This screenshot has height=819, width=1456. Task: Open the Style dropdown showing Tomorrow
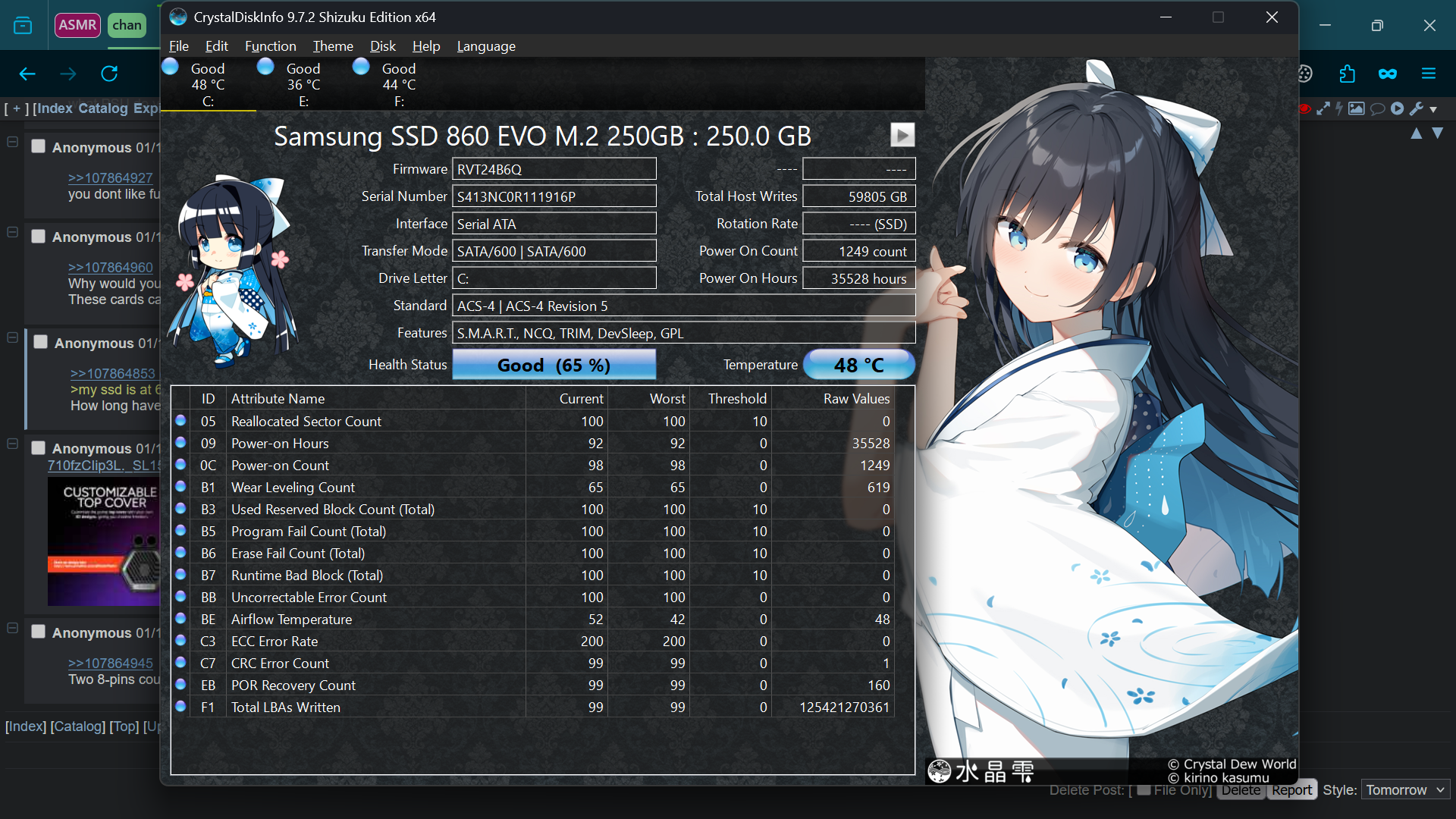(x=1405, y=789)
